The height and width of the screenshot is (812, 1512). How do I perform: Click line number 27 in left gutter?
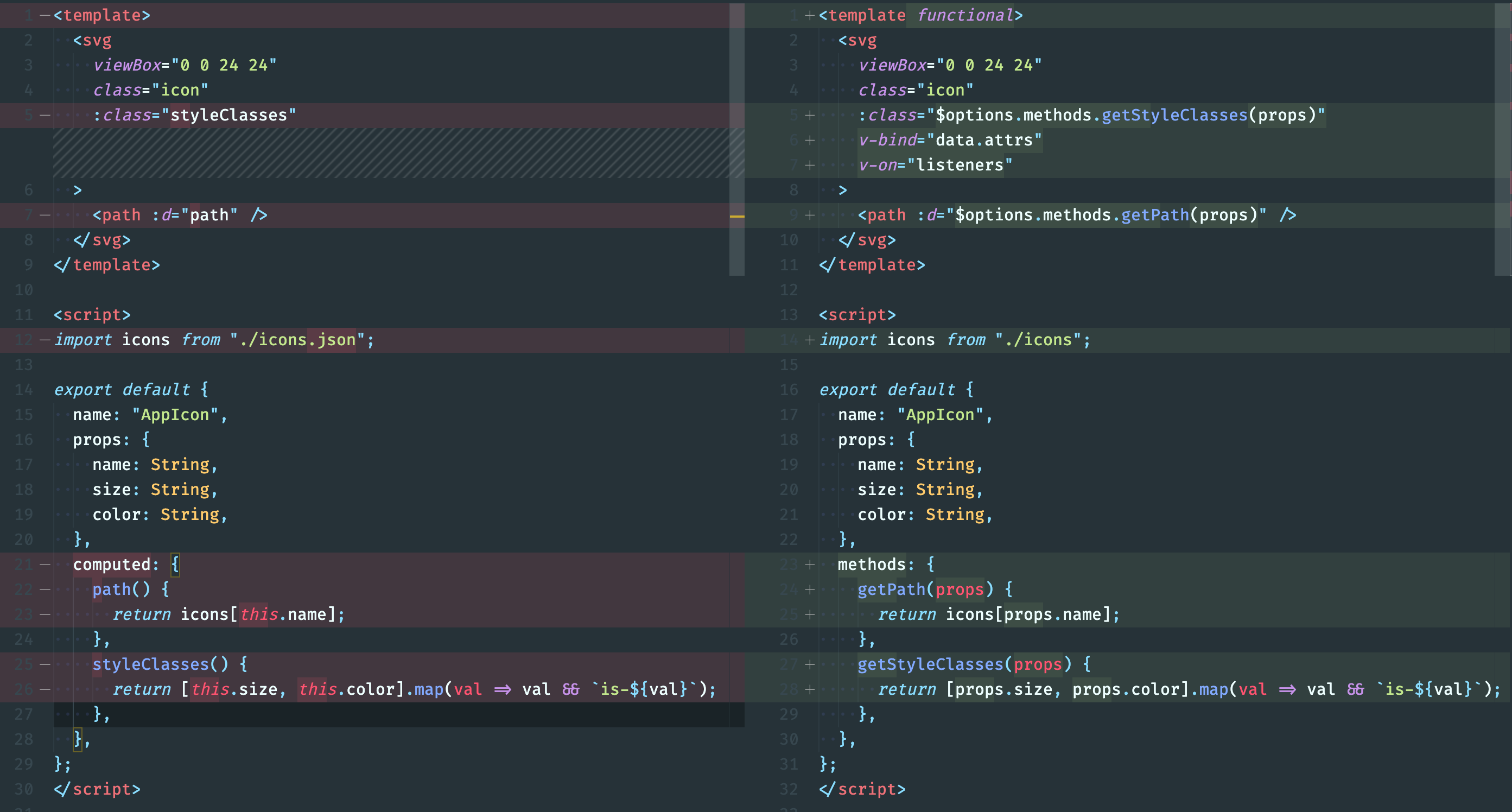[24, 714]
